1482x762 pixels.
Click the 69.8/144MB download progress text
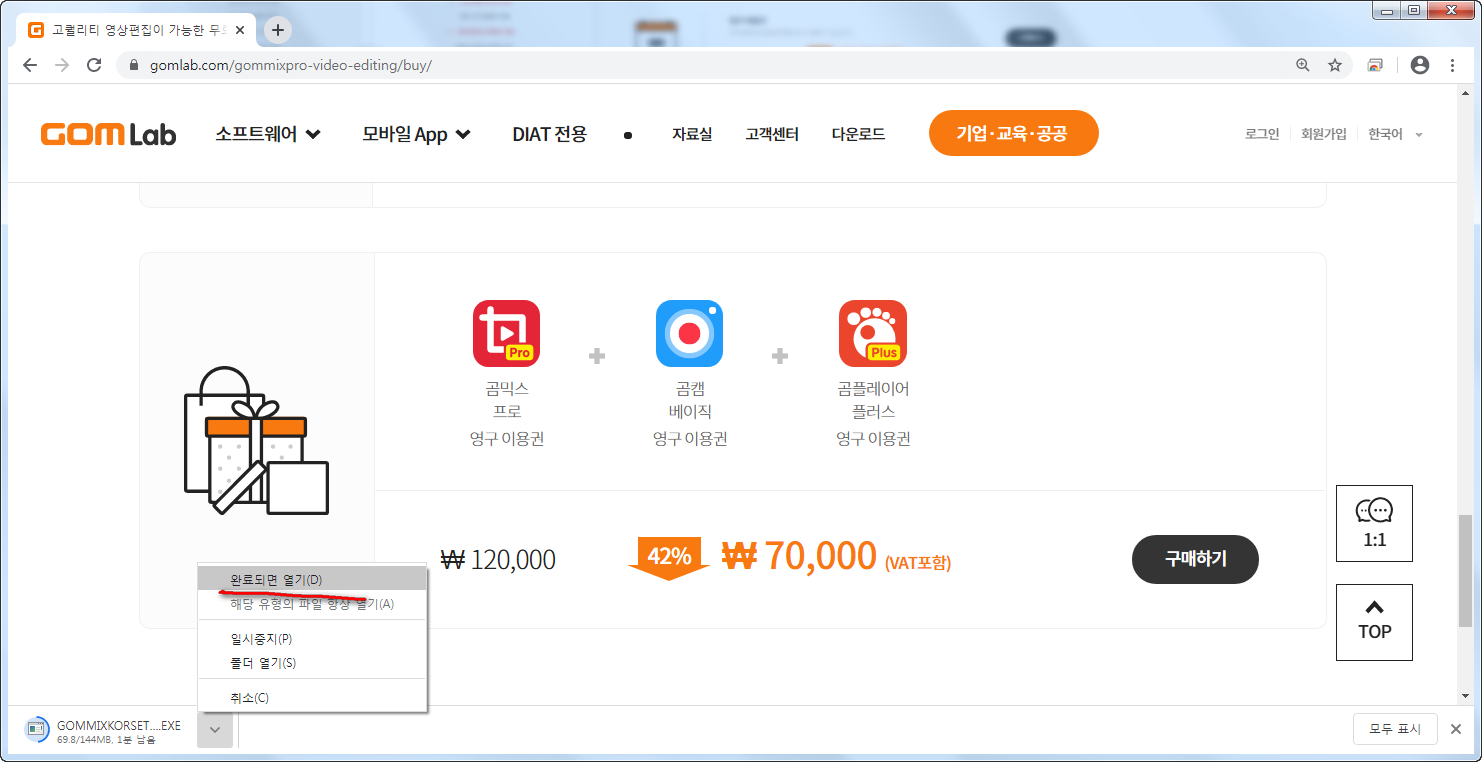106,740
